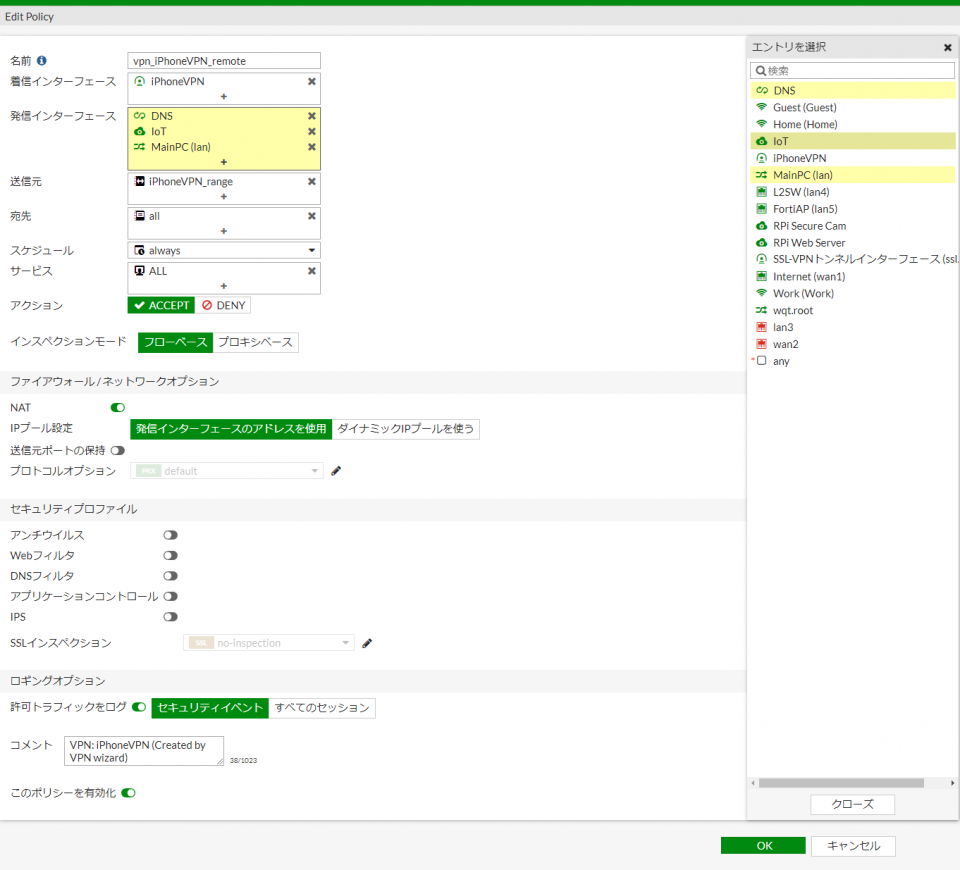Screen dimensions: 960x870
Task: Click the search magnifier icon in entry panel
Action: click(x=760, y=70)
